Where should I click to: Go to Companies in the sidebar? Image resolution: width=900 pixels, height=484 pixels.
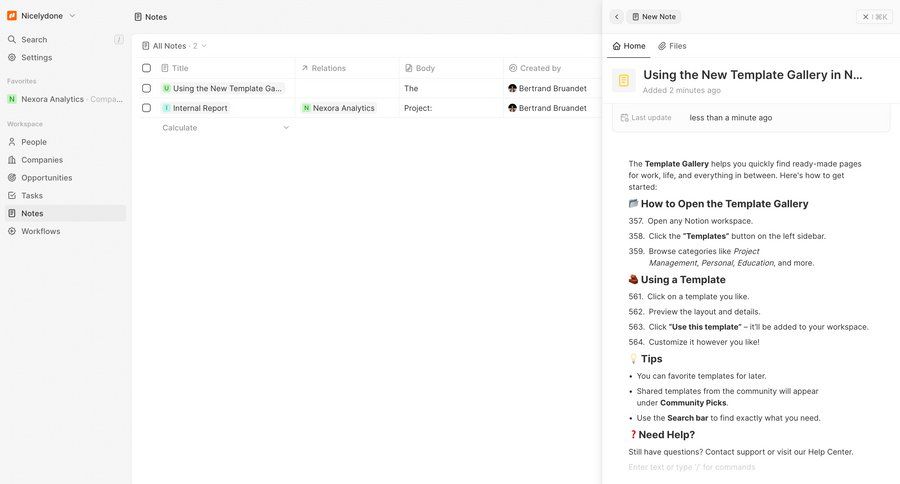42,160
